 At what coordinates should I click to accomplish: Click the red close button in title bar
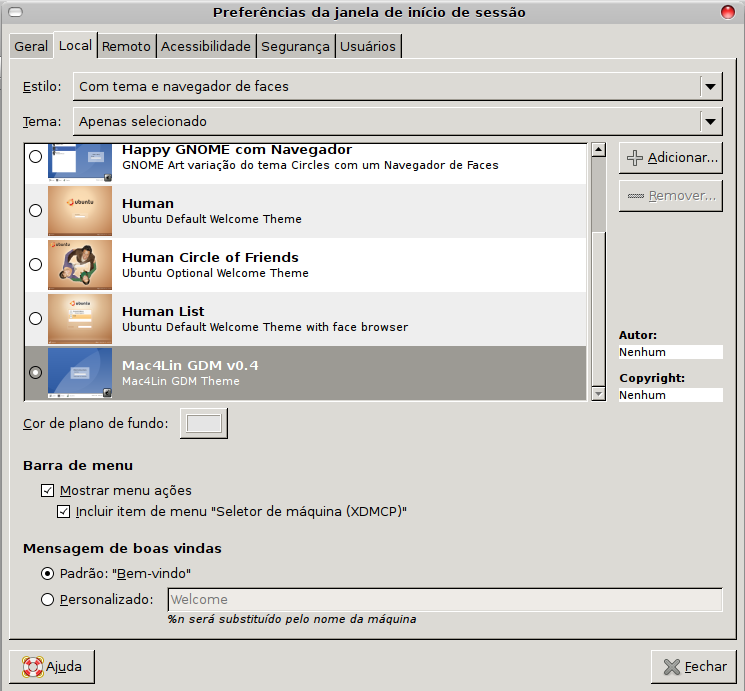pos(727,12)
